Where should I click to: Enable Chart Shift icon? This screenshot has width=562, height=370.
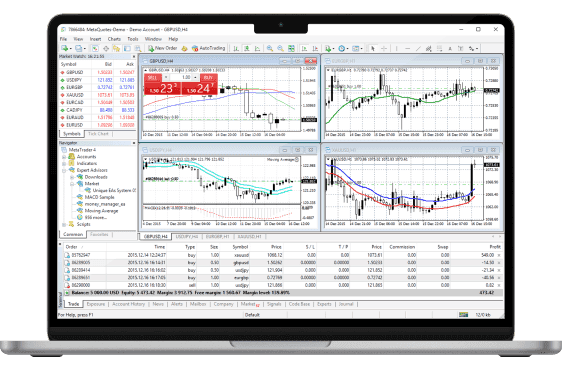click(315, 48)
